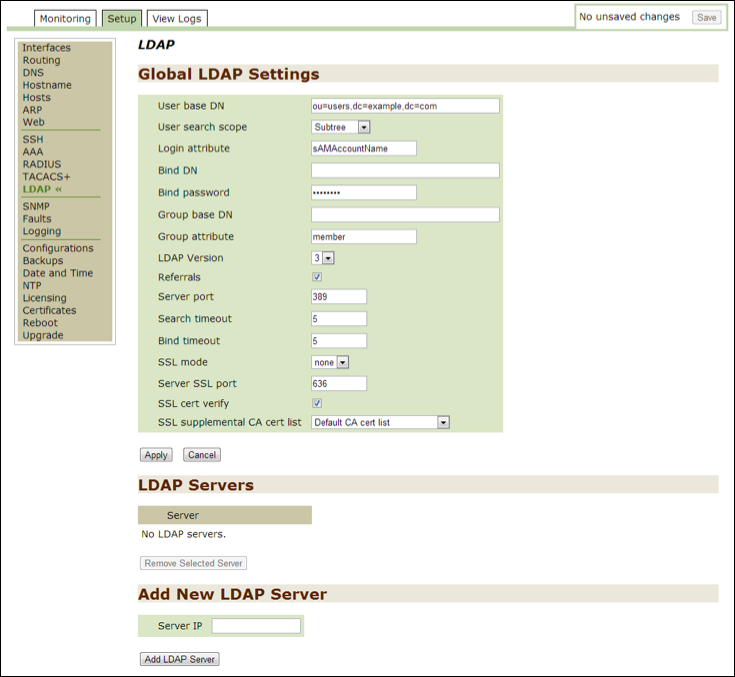
Task: Open the SNMP settings link
Action: coord(36,206)
